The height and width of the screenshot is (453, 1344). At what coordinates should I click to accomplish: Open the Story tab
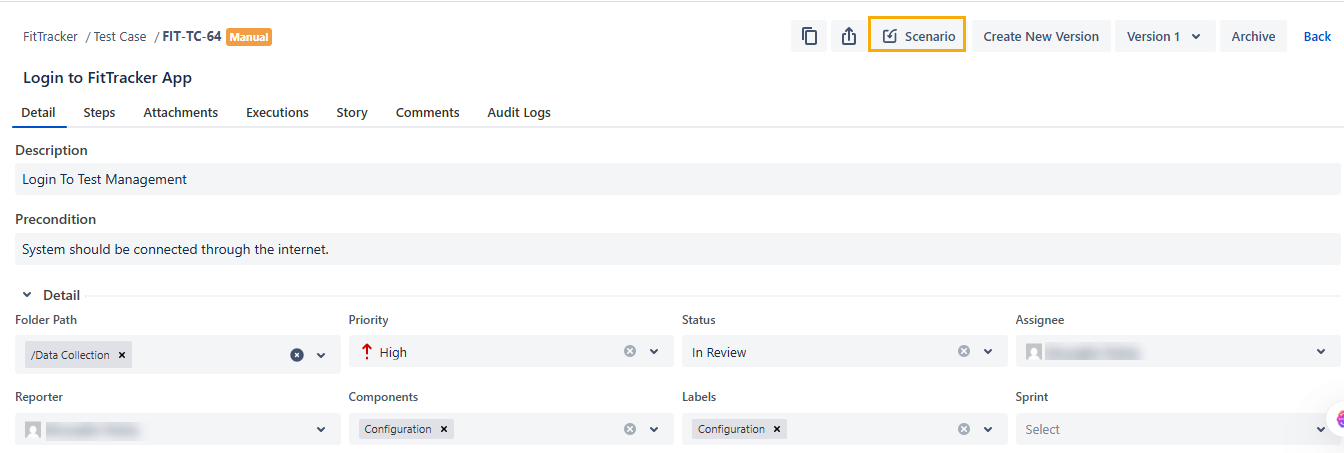[x=352, y=112]
